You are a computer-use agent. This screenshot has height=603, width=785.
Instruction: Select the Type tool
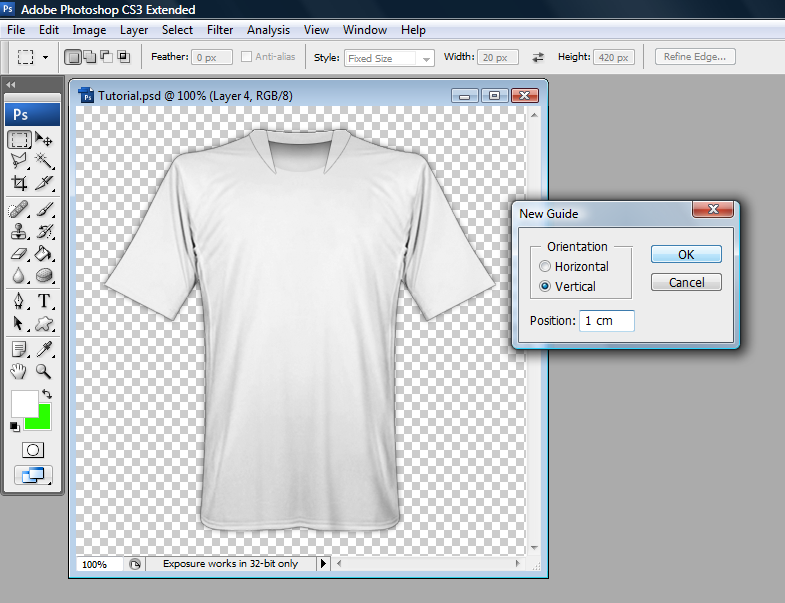click(44, 301)
